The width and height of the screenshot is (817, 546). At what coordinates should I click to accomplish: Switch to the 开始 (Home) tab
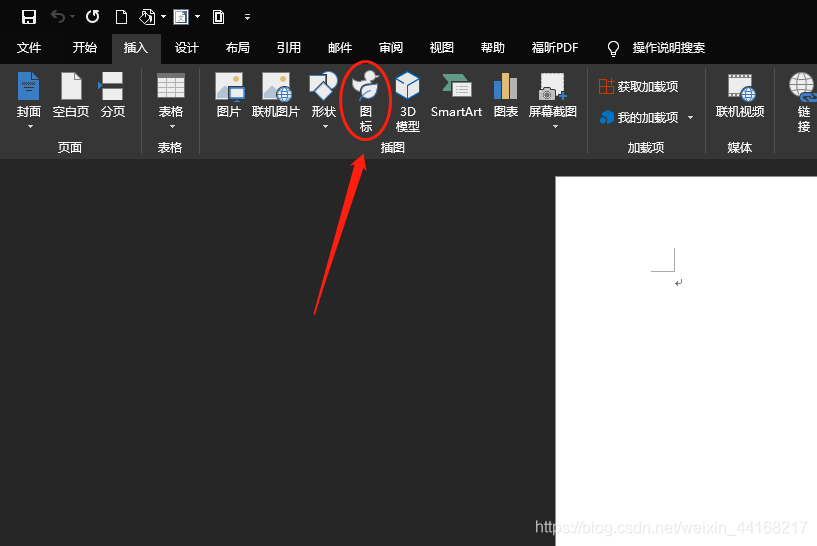coord(84,48)
